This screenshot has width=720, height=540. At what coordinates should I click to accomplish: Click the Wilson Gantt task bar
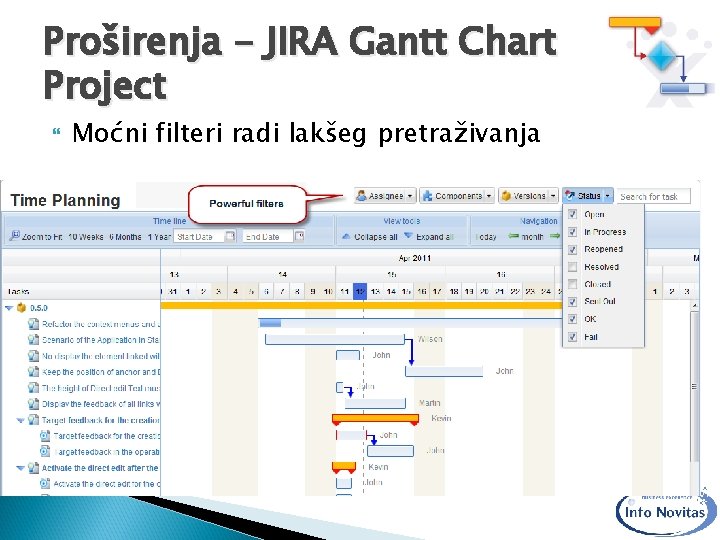335,340
